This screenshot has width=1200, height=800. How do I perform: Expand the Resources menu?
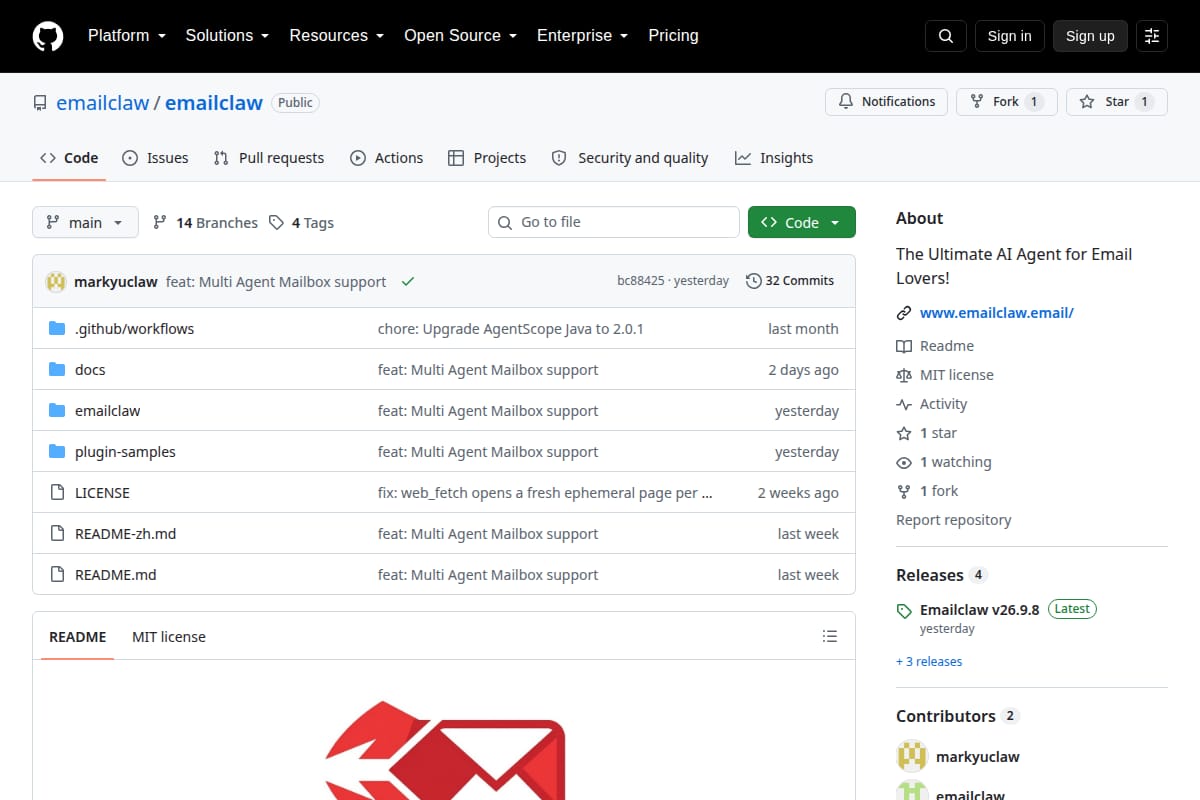337,36
